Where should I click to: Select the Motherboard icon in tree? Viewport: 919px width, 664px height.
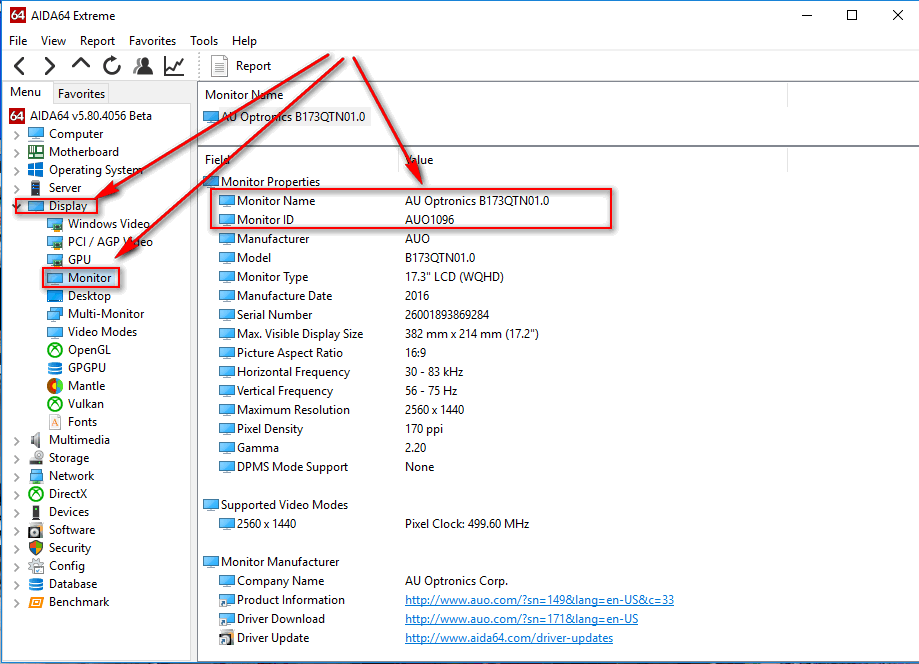click(36, 152)
